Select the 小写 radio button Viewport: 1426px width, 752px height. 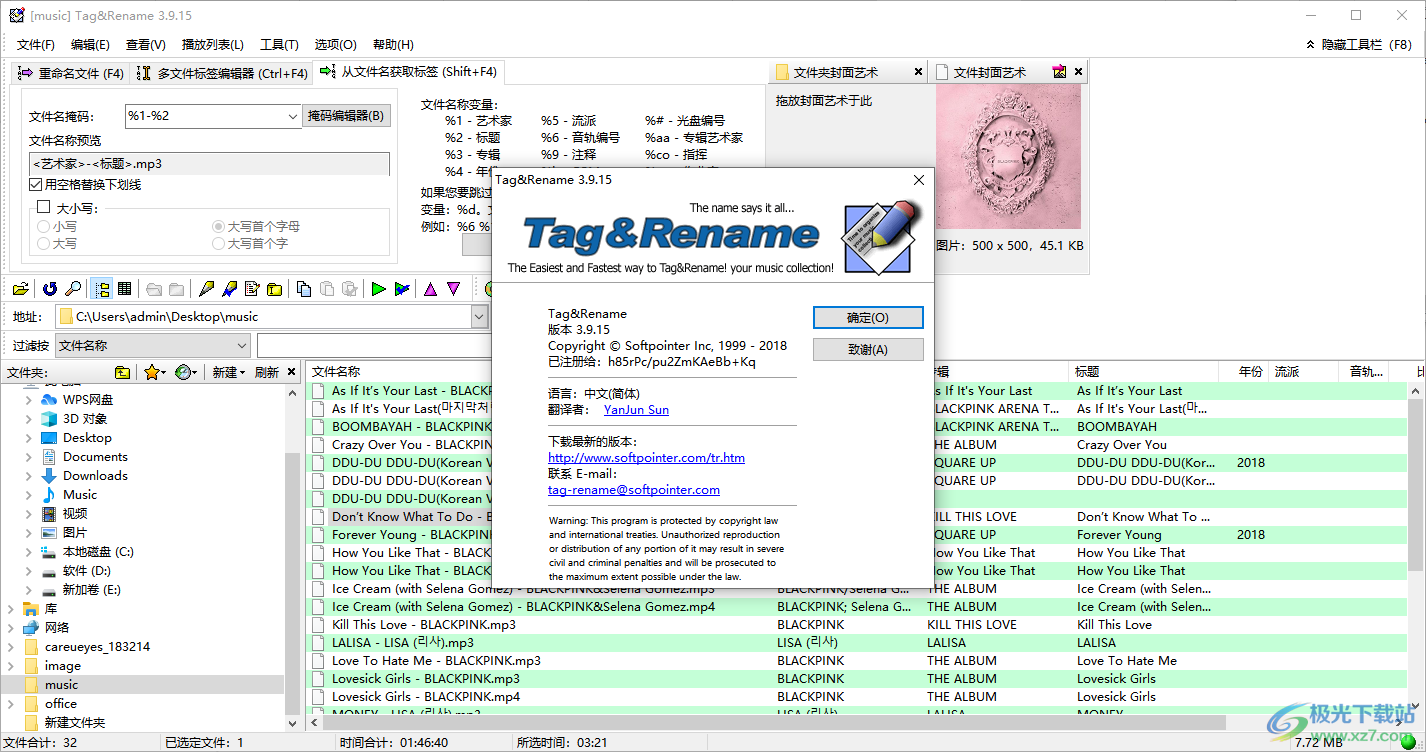pos(43,227)
